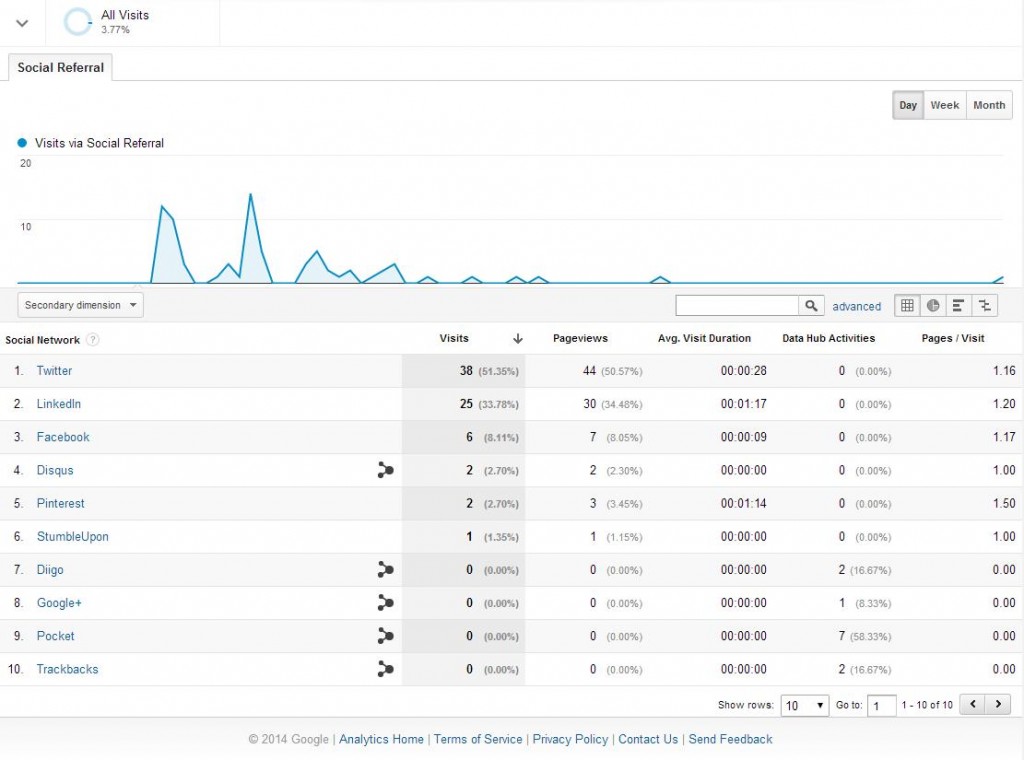Click the data hub icon in Trackbacks row

(385, 669)
